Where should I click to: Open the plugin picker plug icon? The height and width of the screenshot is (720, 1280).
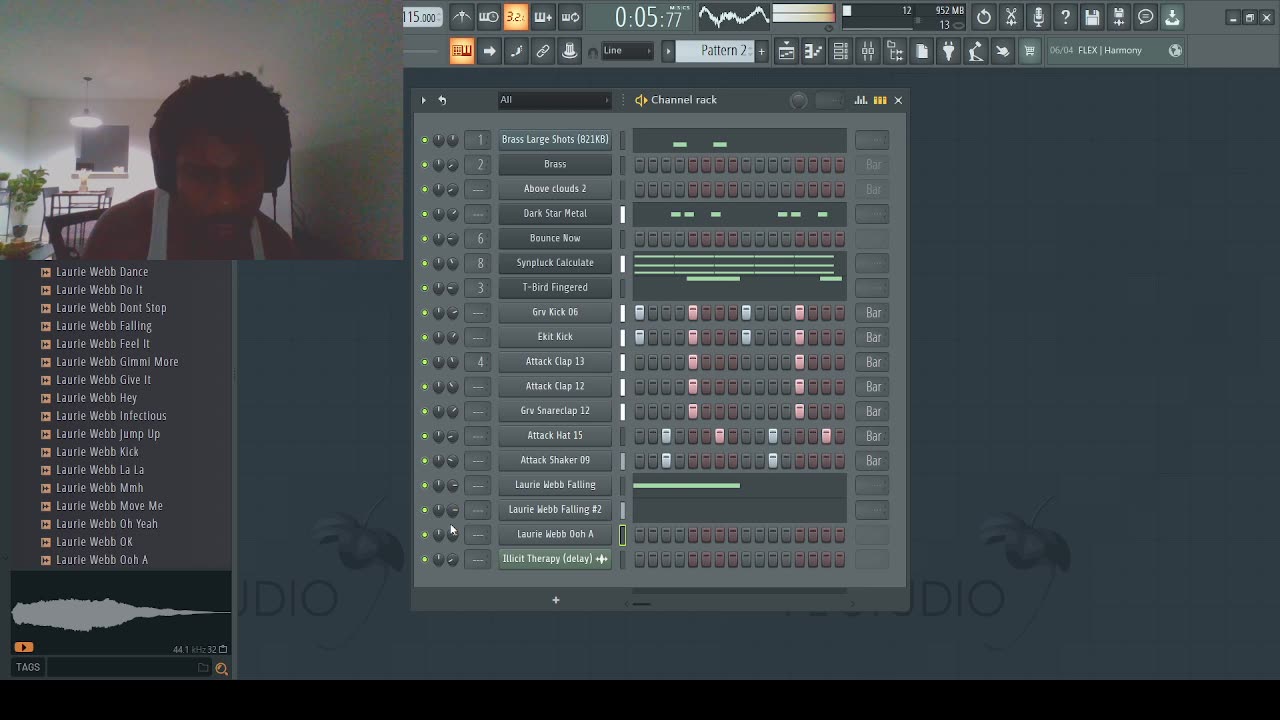tap(949, 51)
